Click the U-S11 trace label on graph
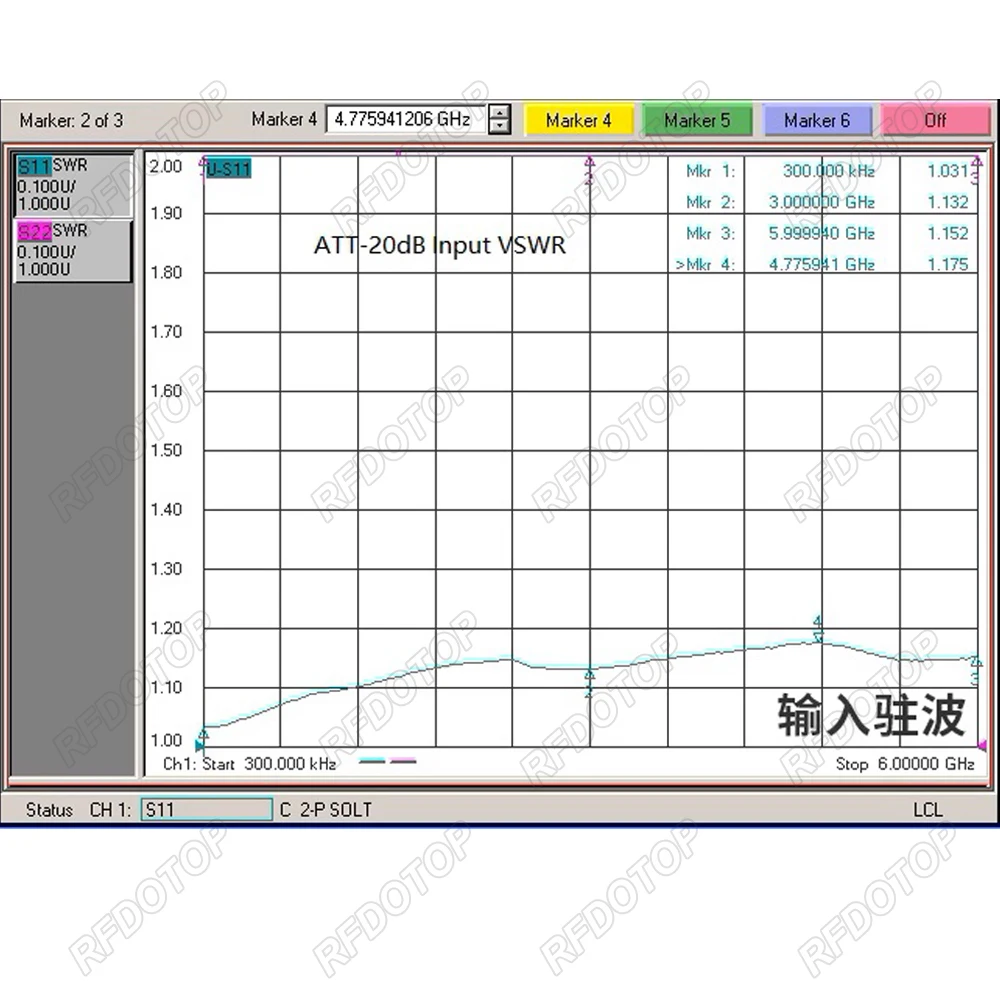The image size is (1000, 1000). (229, 169)
